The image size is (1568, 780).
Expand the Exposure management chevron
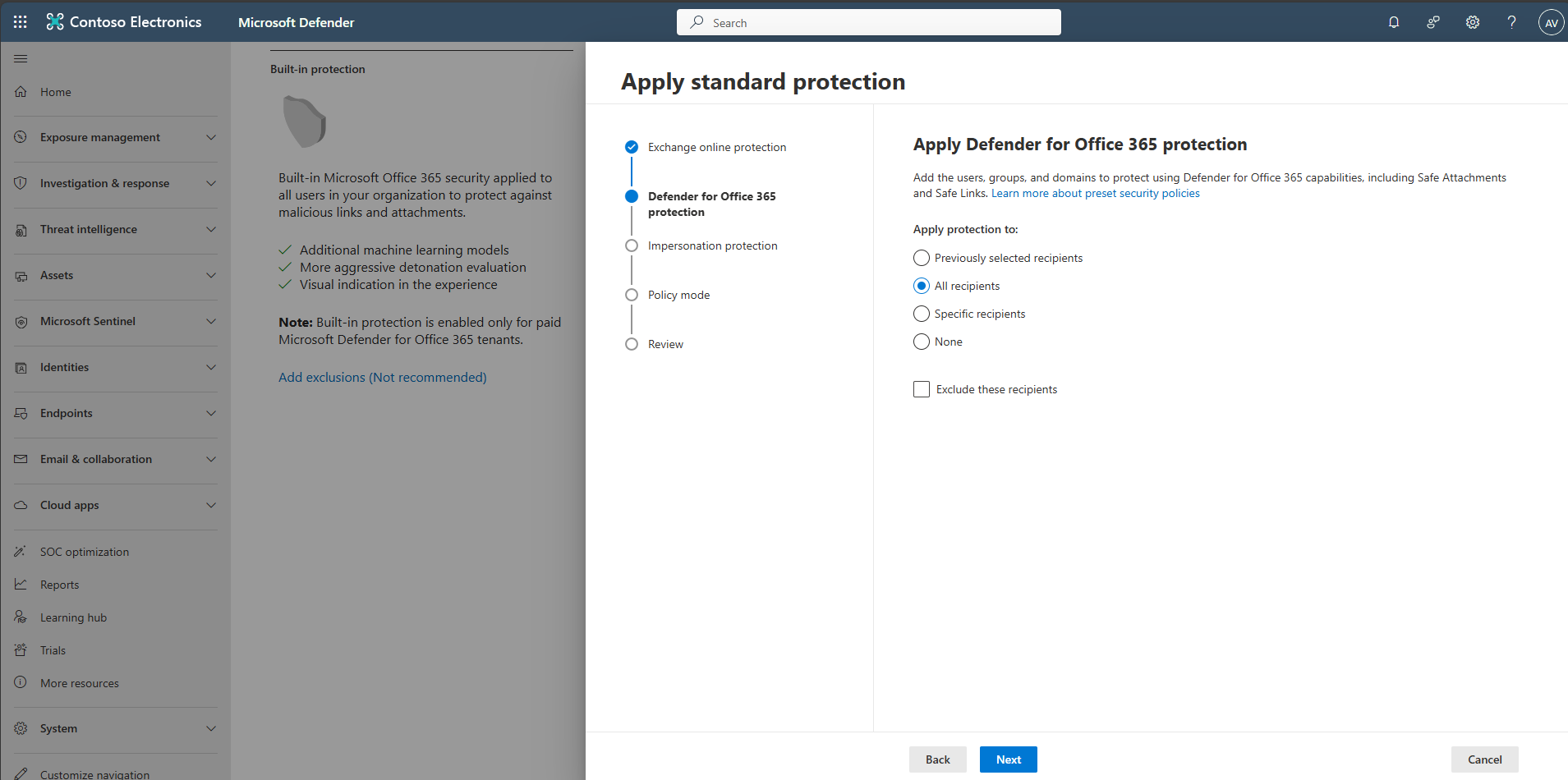point(211,137)
